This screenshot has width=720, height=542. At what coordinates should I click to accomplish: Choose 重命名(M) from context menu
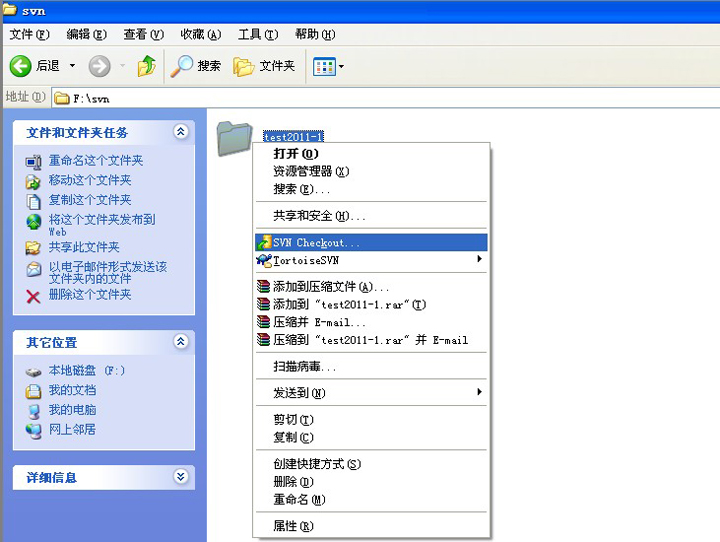click(x=371, y=499)
